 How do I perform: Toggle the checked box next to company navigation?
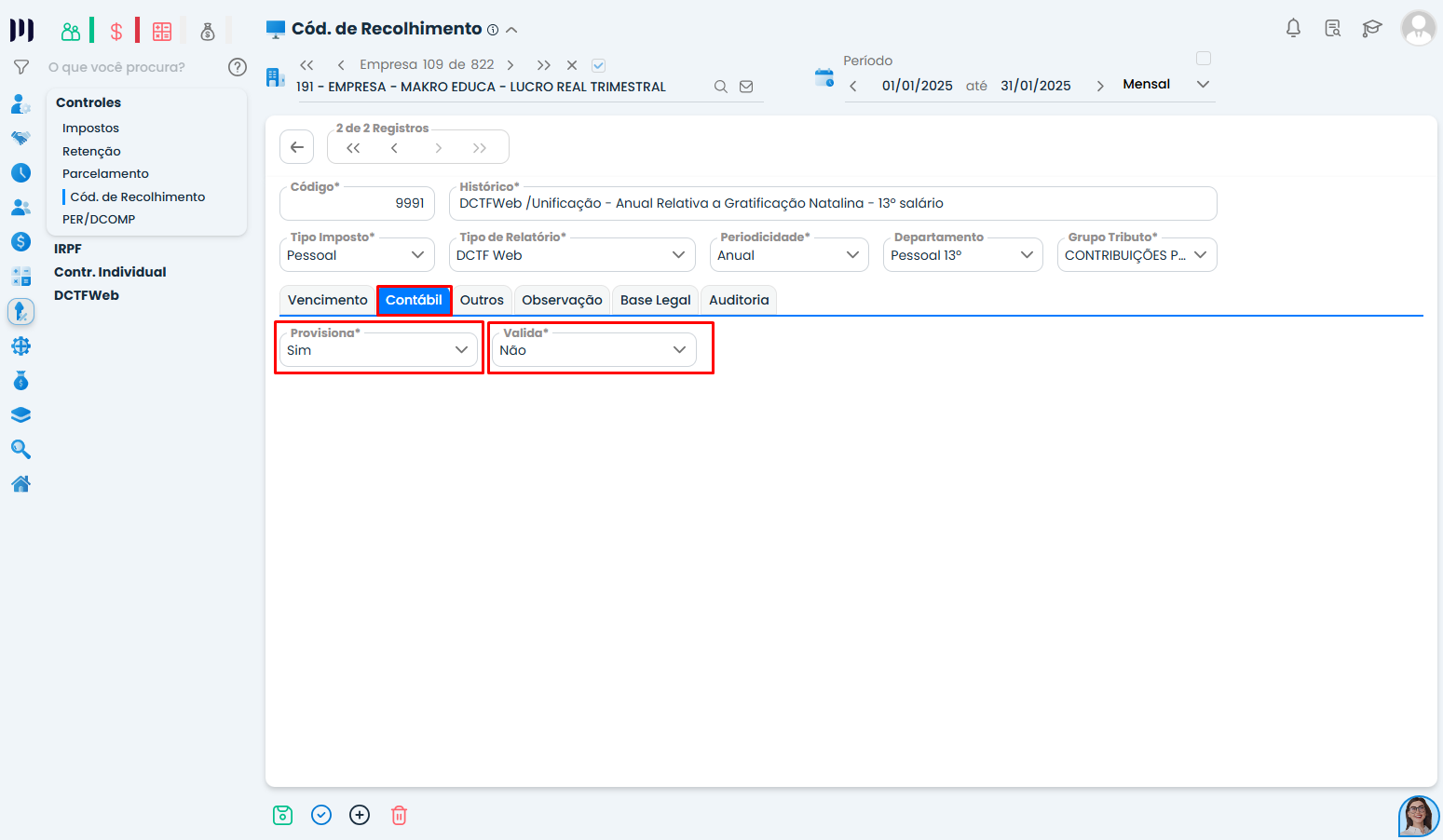pos(599,65)
